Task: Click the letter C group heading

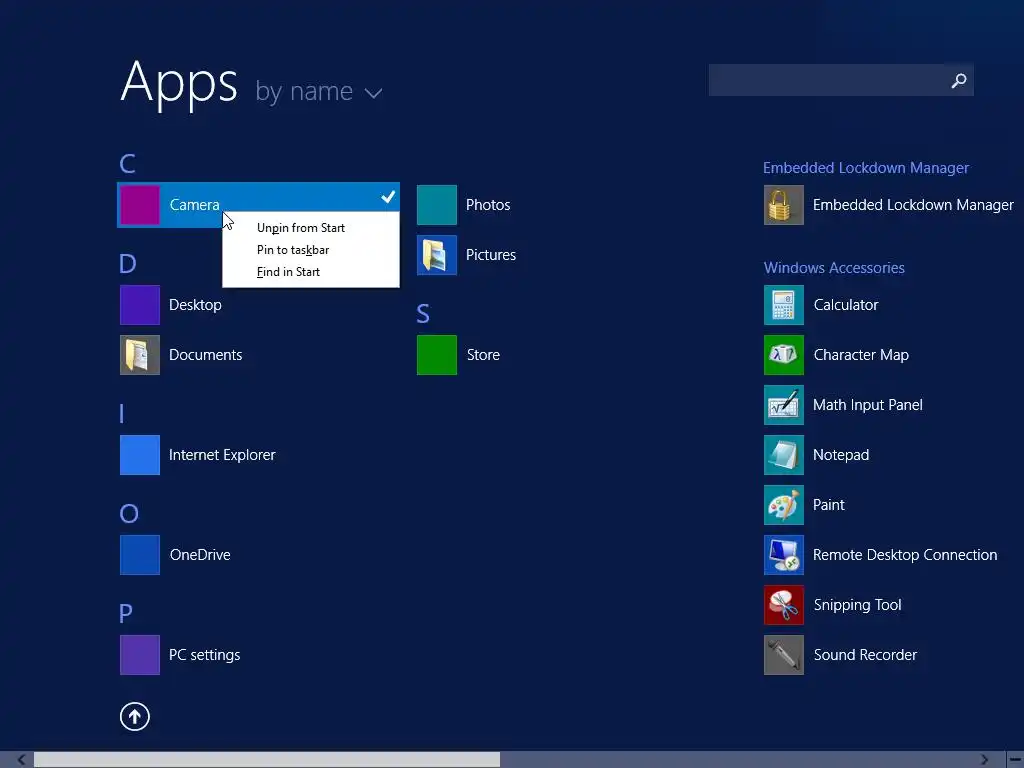Action: tap(127, 163)
